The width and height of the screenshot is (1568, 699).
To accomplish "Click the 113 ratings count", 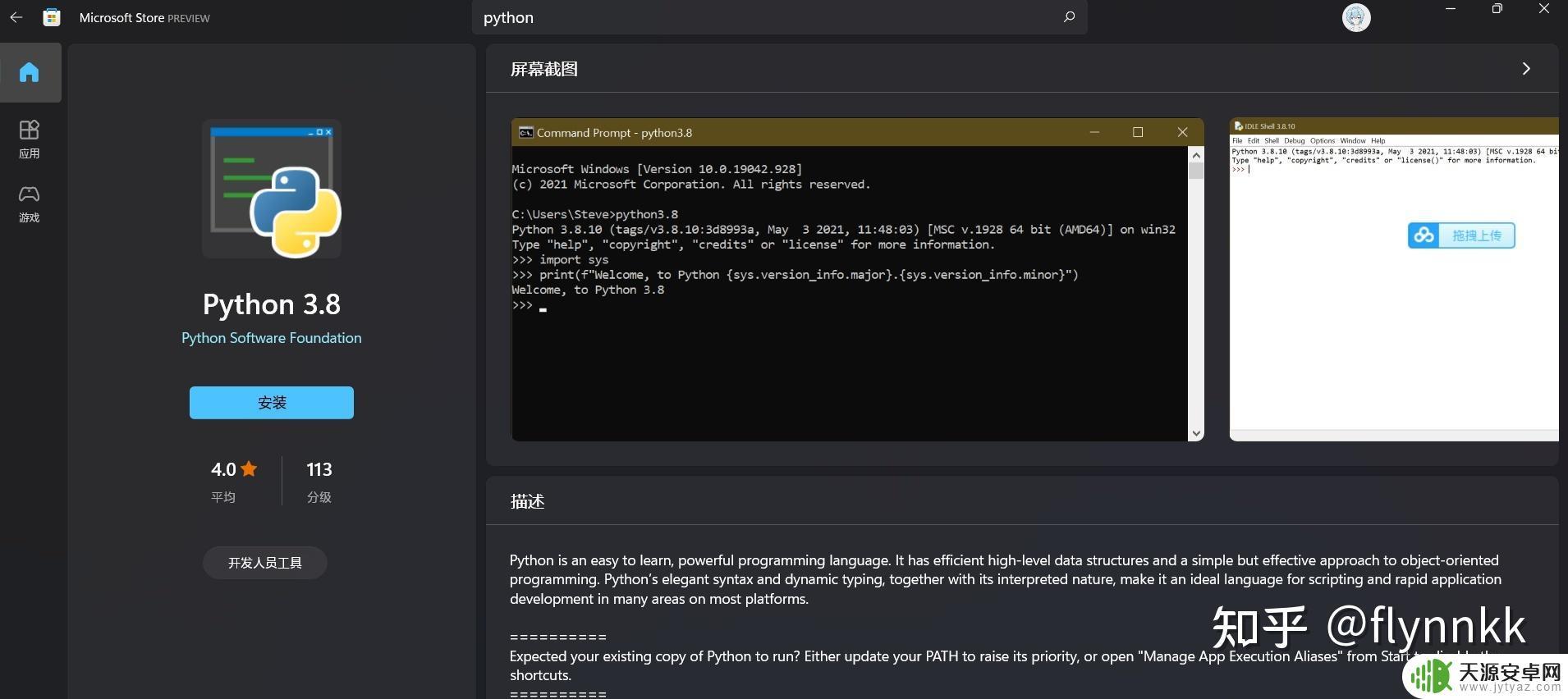I will (x=319, y=469).
